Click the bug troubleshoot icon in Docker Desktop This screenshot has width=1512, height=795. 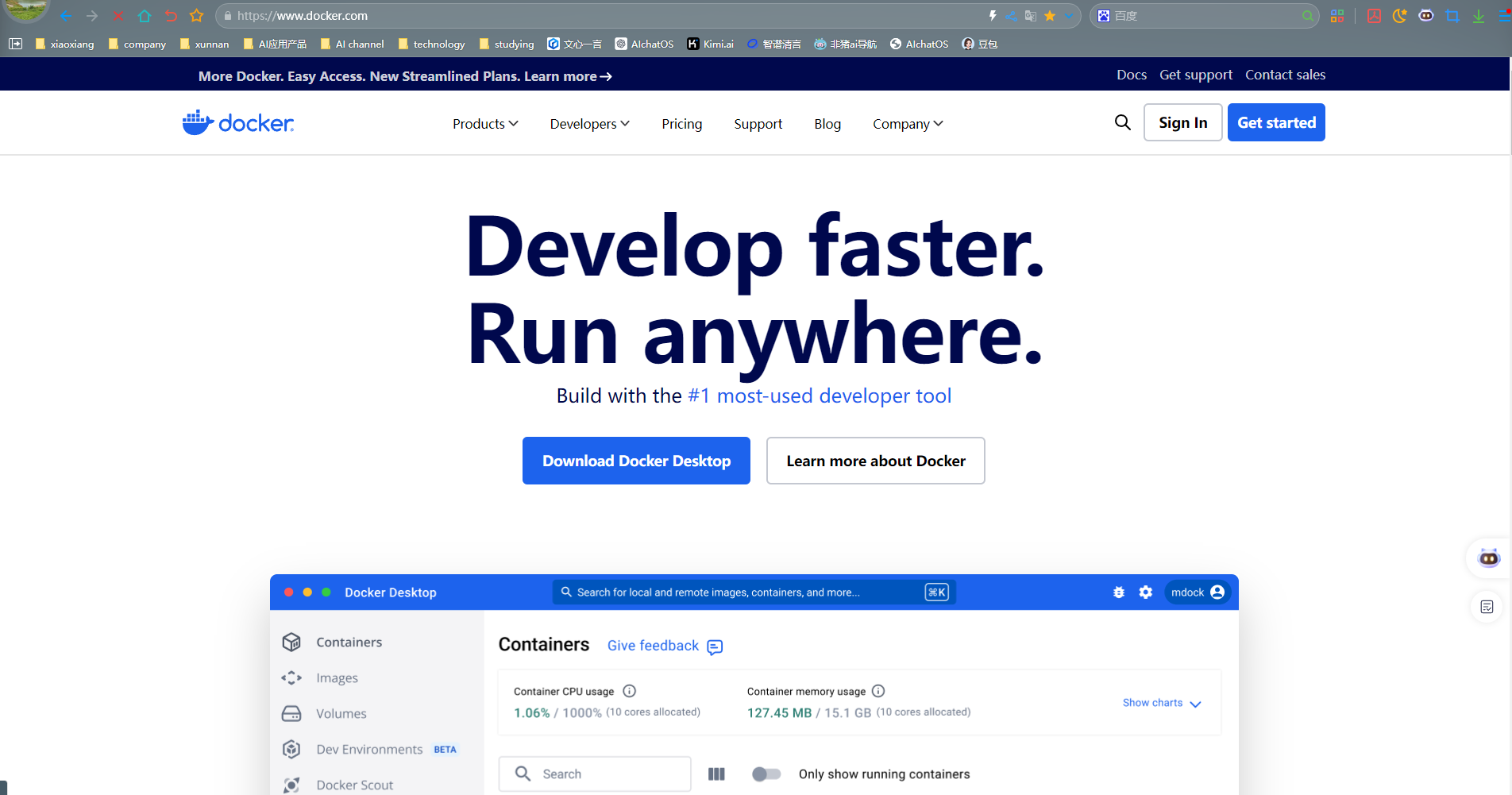1119,592
